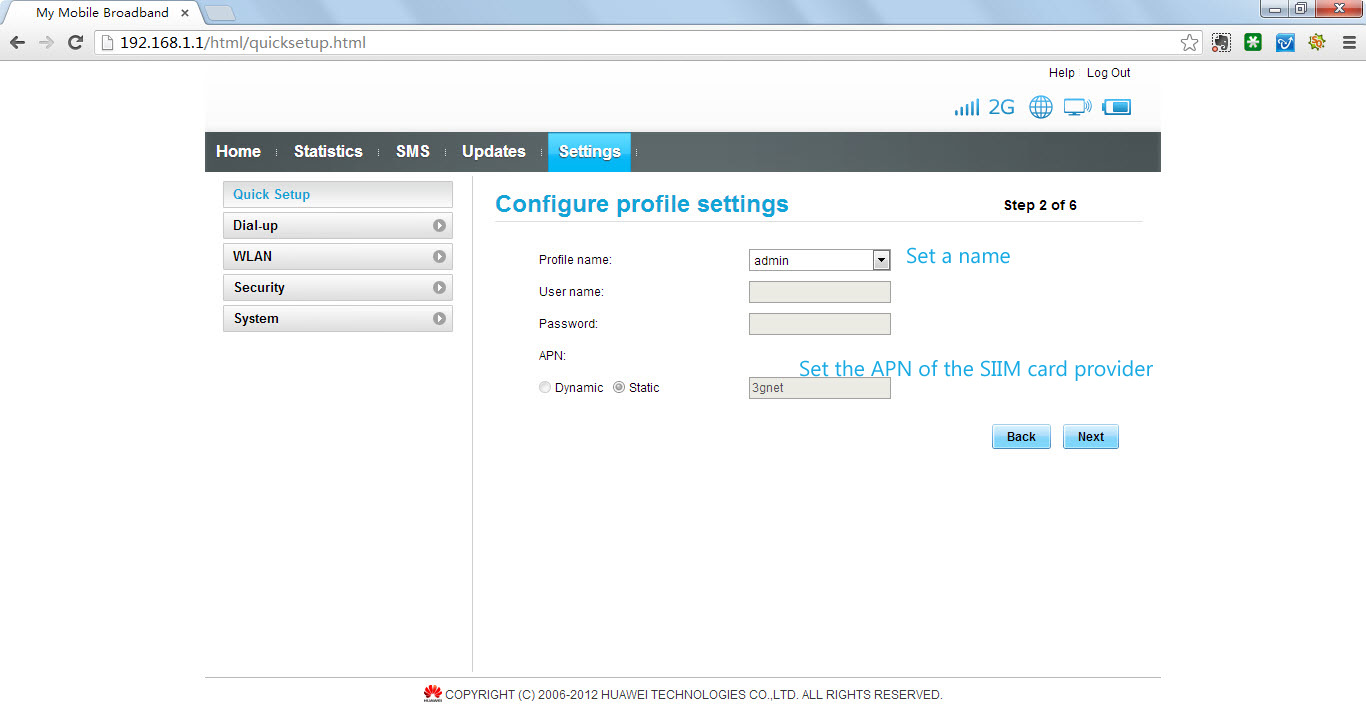Viewport: 1366px width, 728px height.
Task: Go Back to the previous setup step
Action: 1020,437
